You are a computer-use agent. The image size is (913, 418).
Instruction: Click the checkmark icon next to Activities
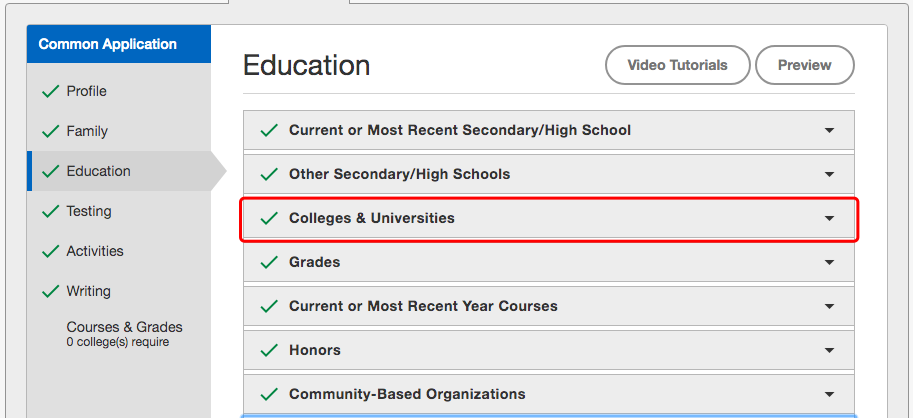pos(51,251)
